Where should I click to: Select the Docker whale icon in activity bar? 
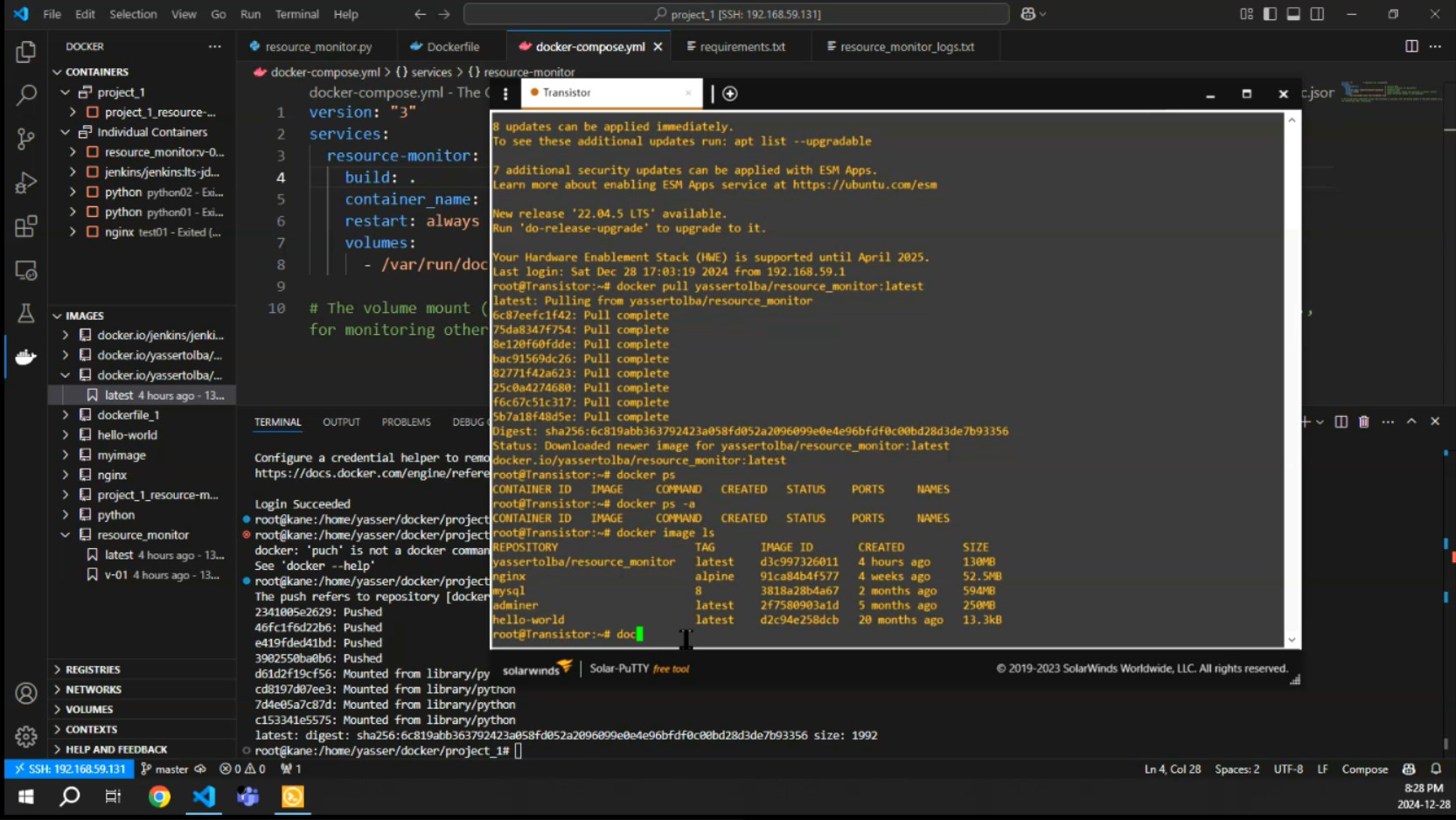25,357
